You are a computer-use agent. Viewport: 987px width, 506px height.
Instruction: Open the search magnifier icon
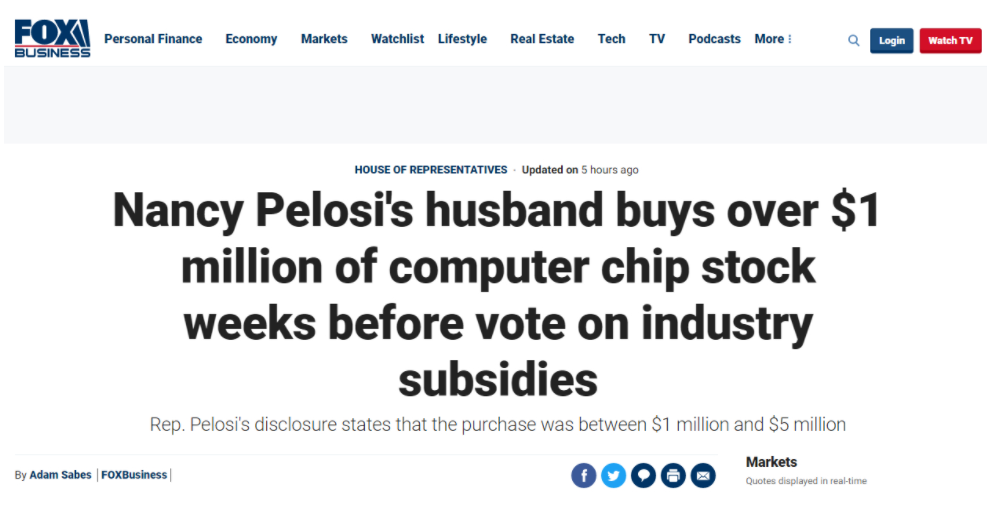(854, 40)
